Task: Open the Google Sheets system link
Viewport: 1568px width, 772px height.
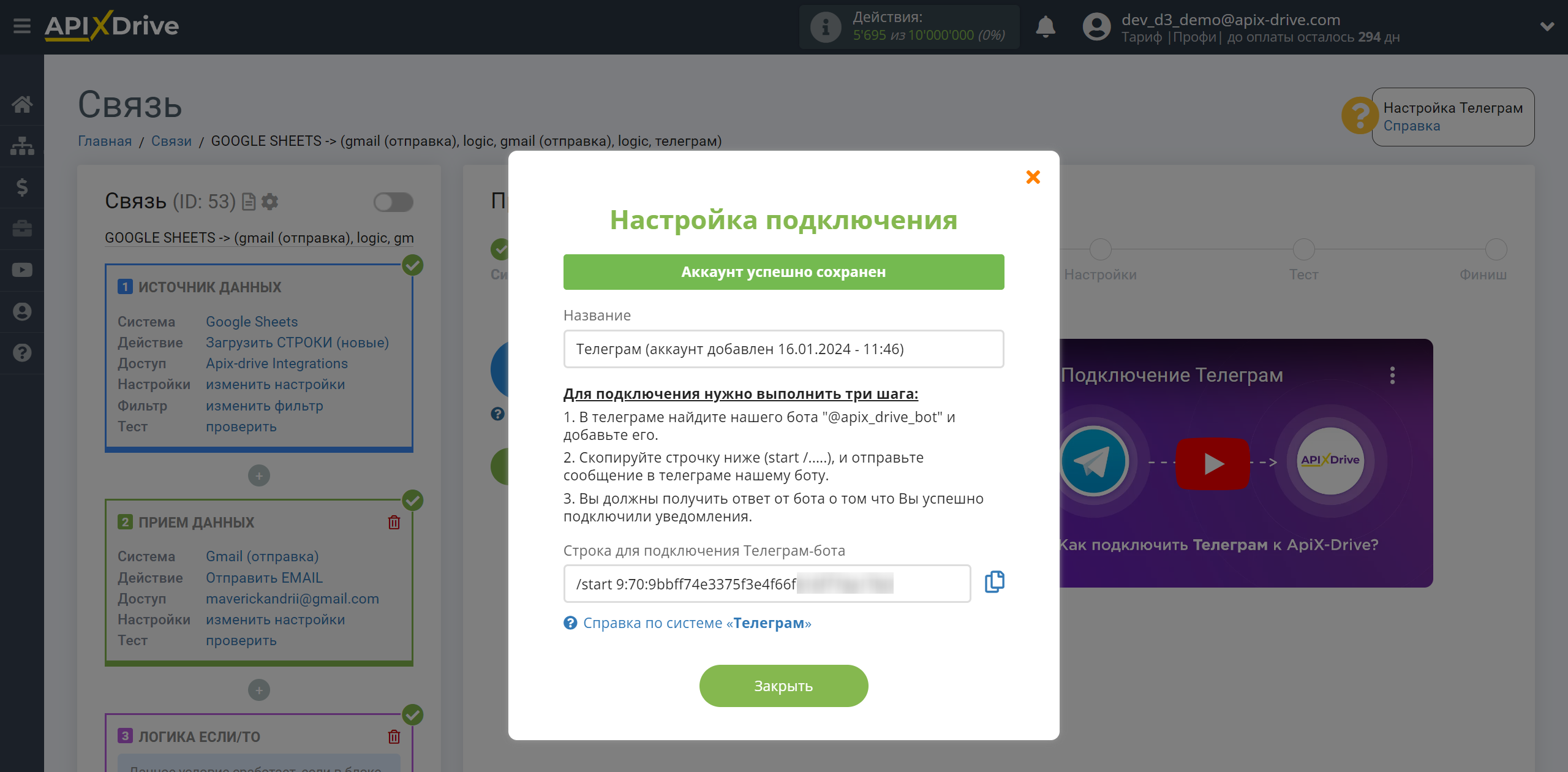Action: [x=252, y=322]
